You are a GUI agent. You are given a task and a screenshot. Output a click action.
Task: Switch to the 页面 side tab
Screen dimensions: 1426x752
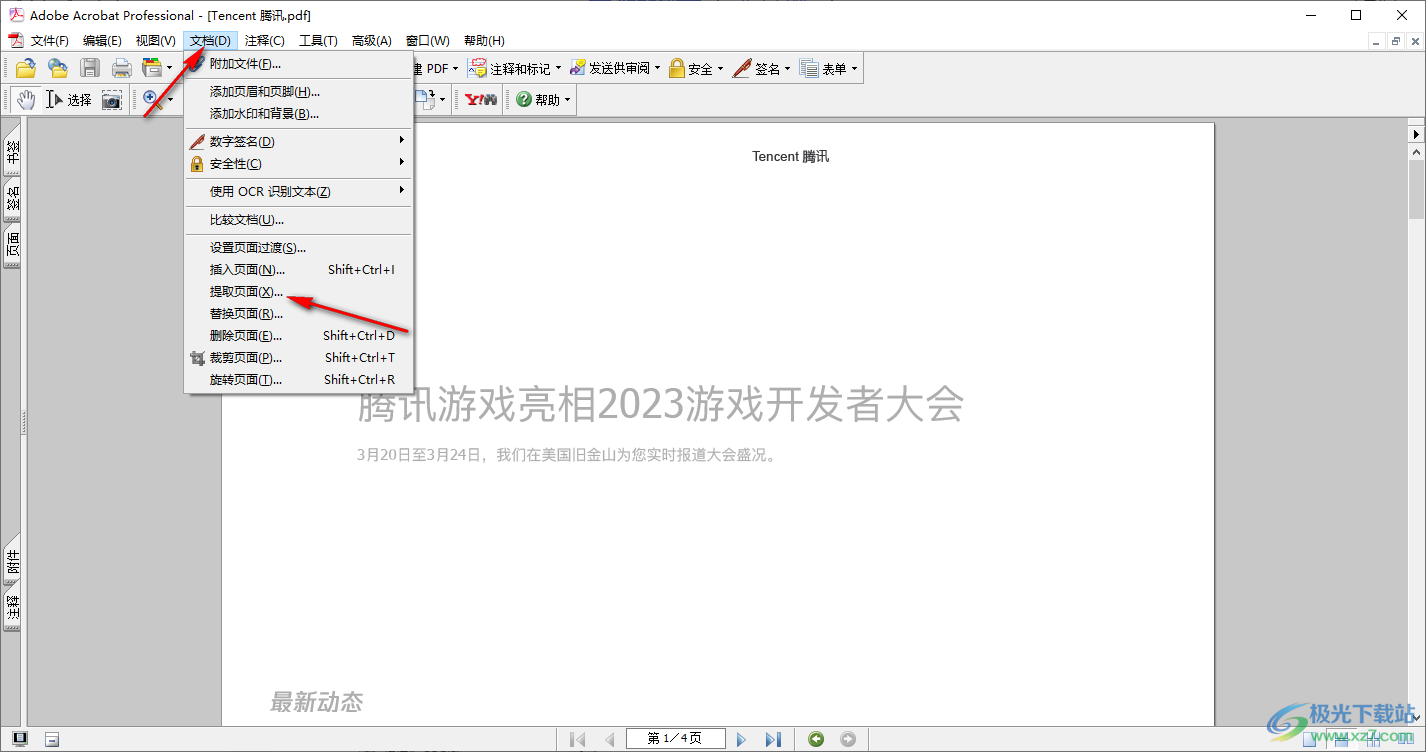pos(13,247)
